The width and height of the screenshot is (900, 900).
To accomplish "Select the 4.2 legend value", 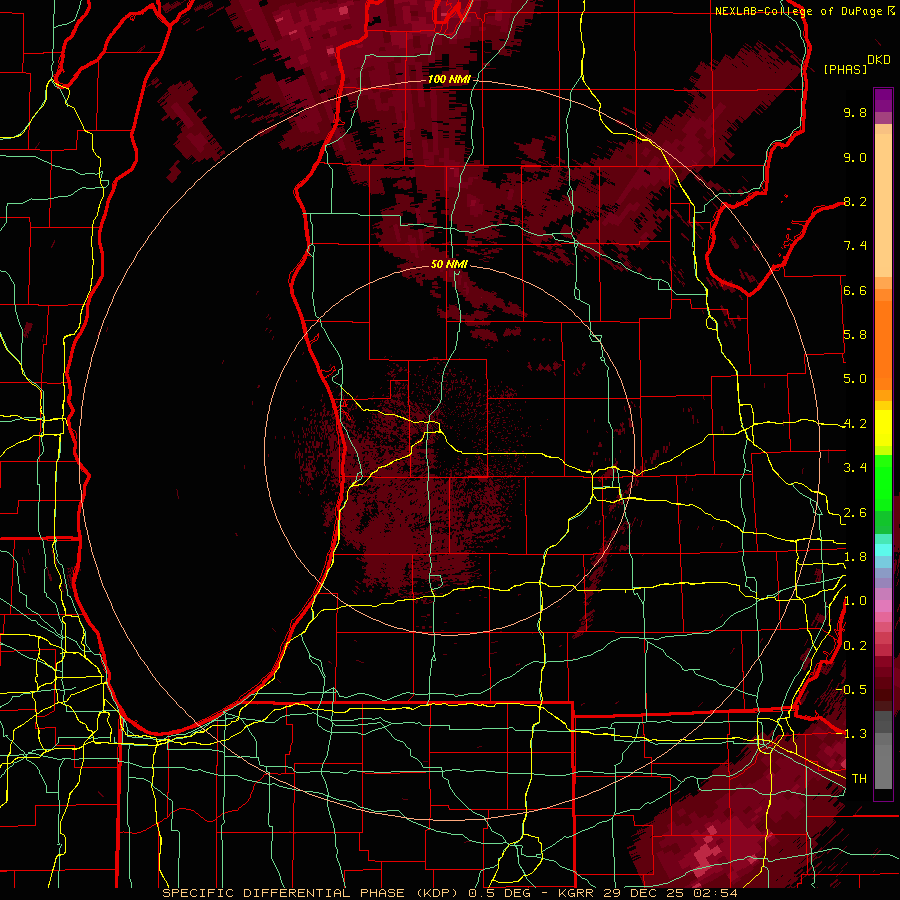I will click(855, 424).
